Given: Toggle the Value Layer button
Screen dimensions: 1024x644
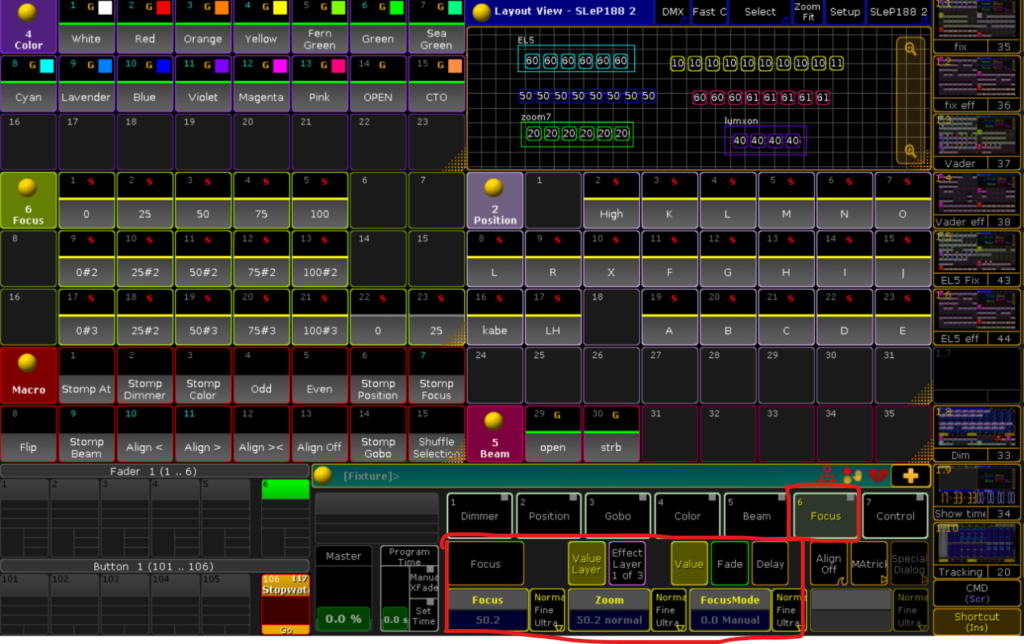Looking at the screenshot, I should click(587, 563).
